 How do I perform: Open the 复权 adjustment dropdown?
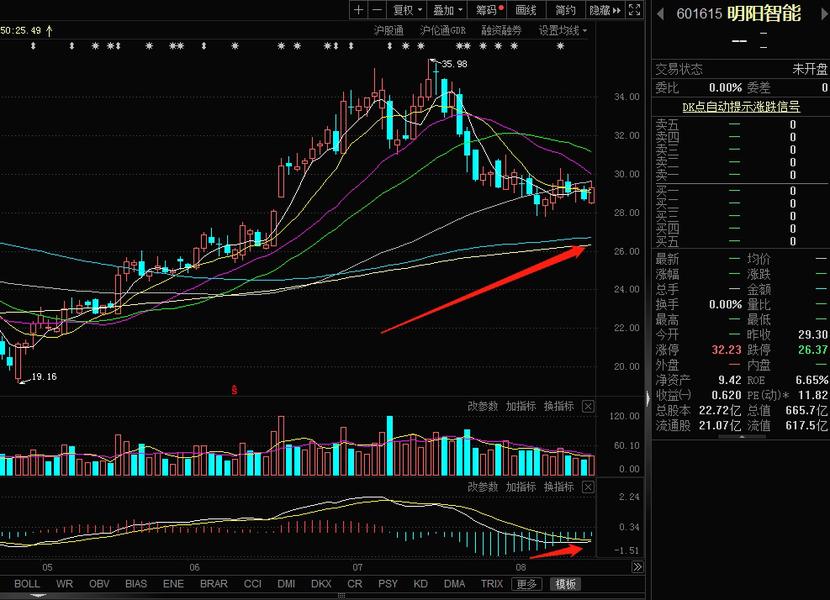[405, 9]
